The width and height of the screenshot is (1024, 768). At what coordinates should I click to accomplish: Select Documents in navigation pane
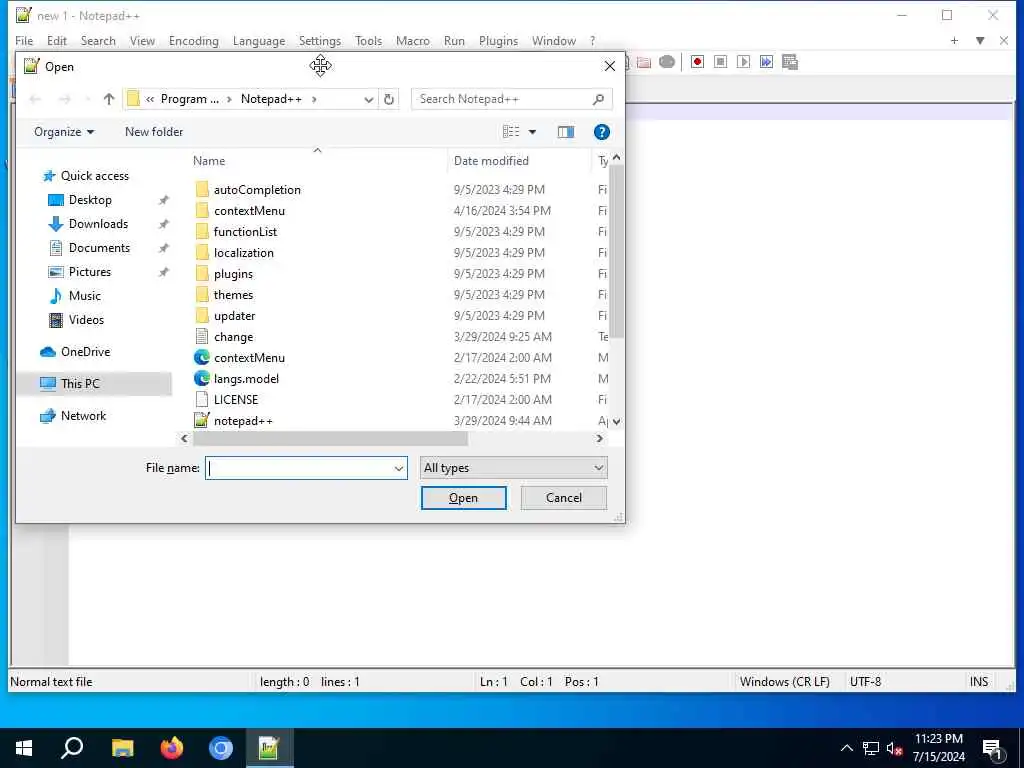pyautogui.click(x=99, y=248)
